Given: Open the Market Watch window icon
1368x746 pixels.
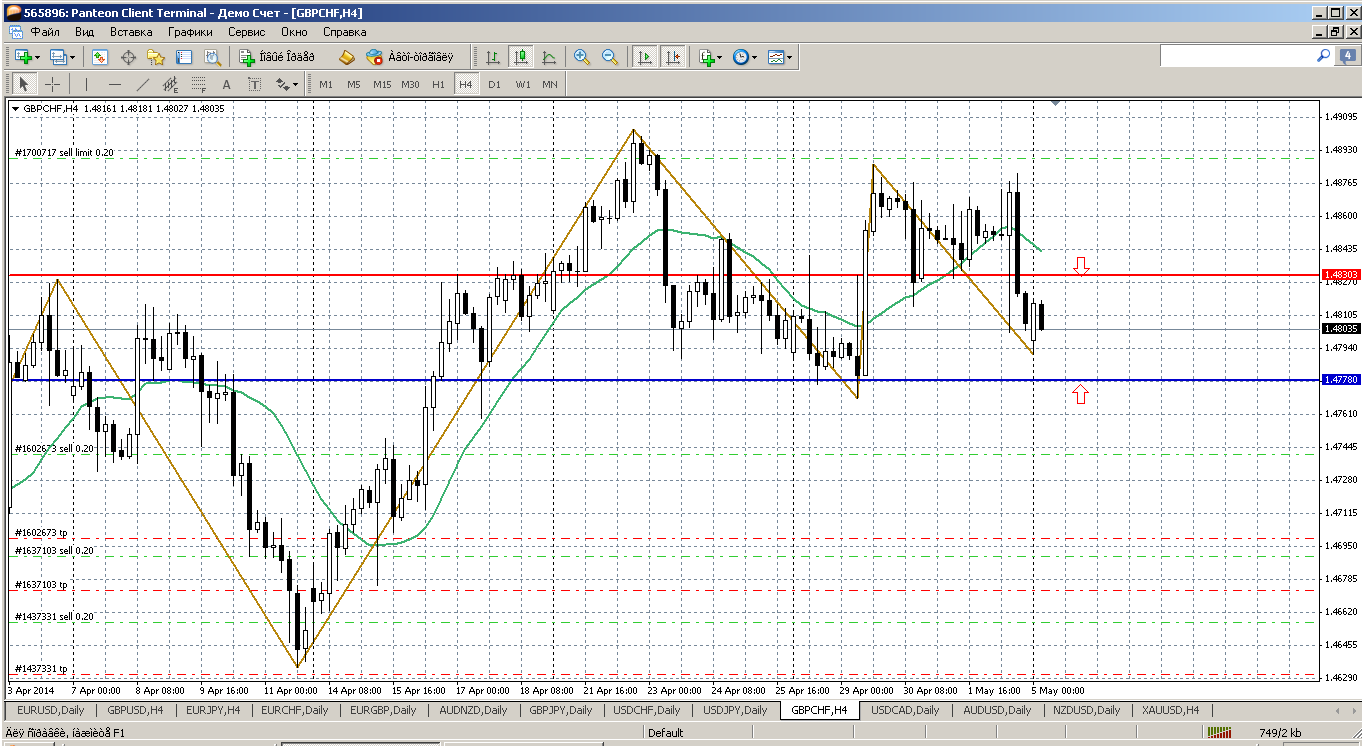Looking at the screenshot, I should [x=99, y=57].
